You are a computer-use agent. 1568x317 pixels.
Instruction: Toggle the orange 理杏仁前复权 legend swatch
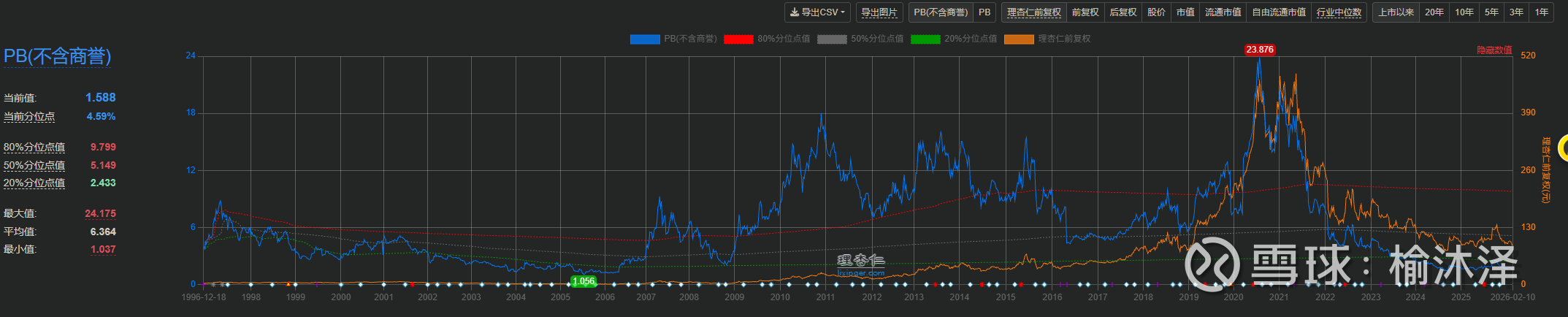click(1019, 39)
